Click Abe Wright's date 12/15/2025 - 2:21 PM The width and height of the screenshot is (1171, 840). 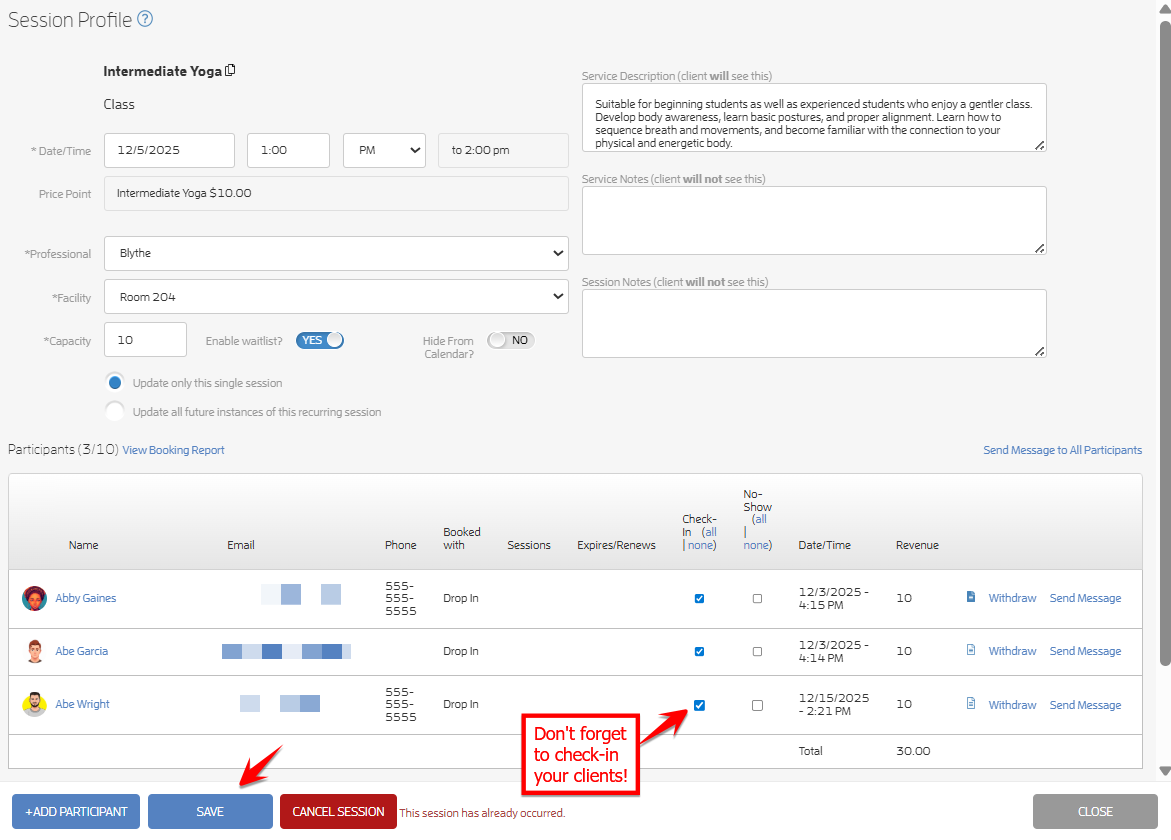click(x=834, y=704)
